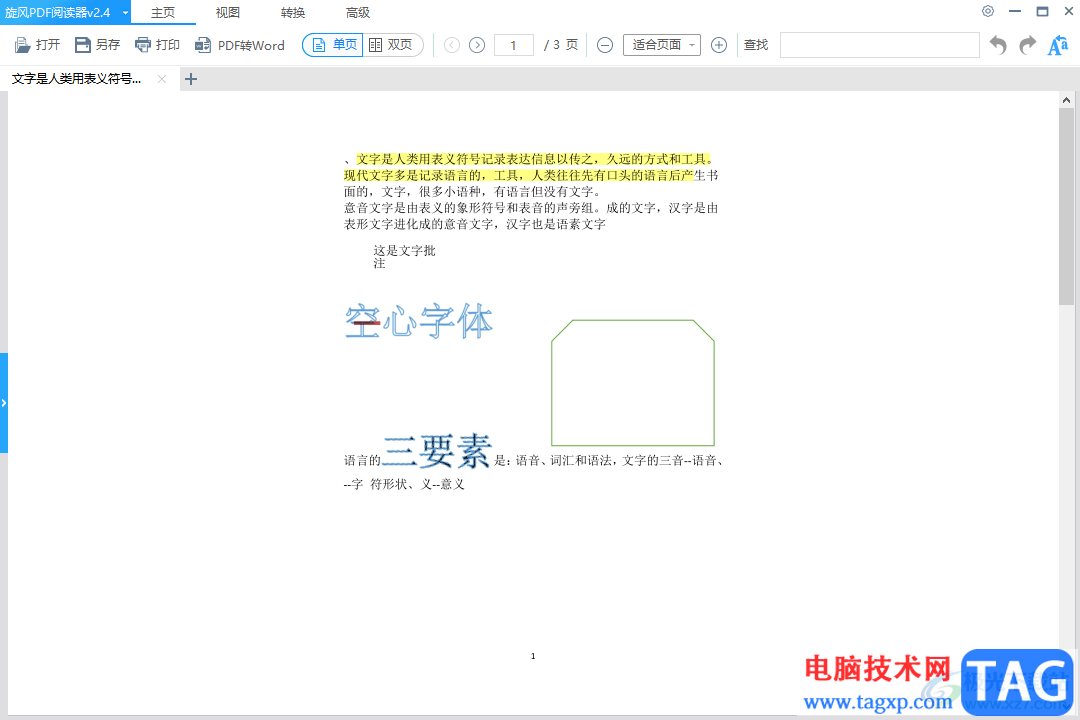Select the 文字是人类用表义符号 document tab
Viewport: 1080px width, 720px height.
[76, 79]
